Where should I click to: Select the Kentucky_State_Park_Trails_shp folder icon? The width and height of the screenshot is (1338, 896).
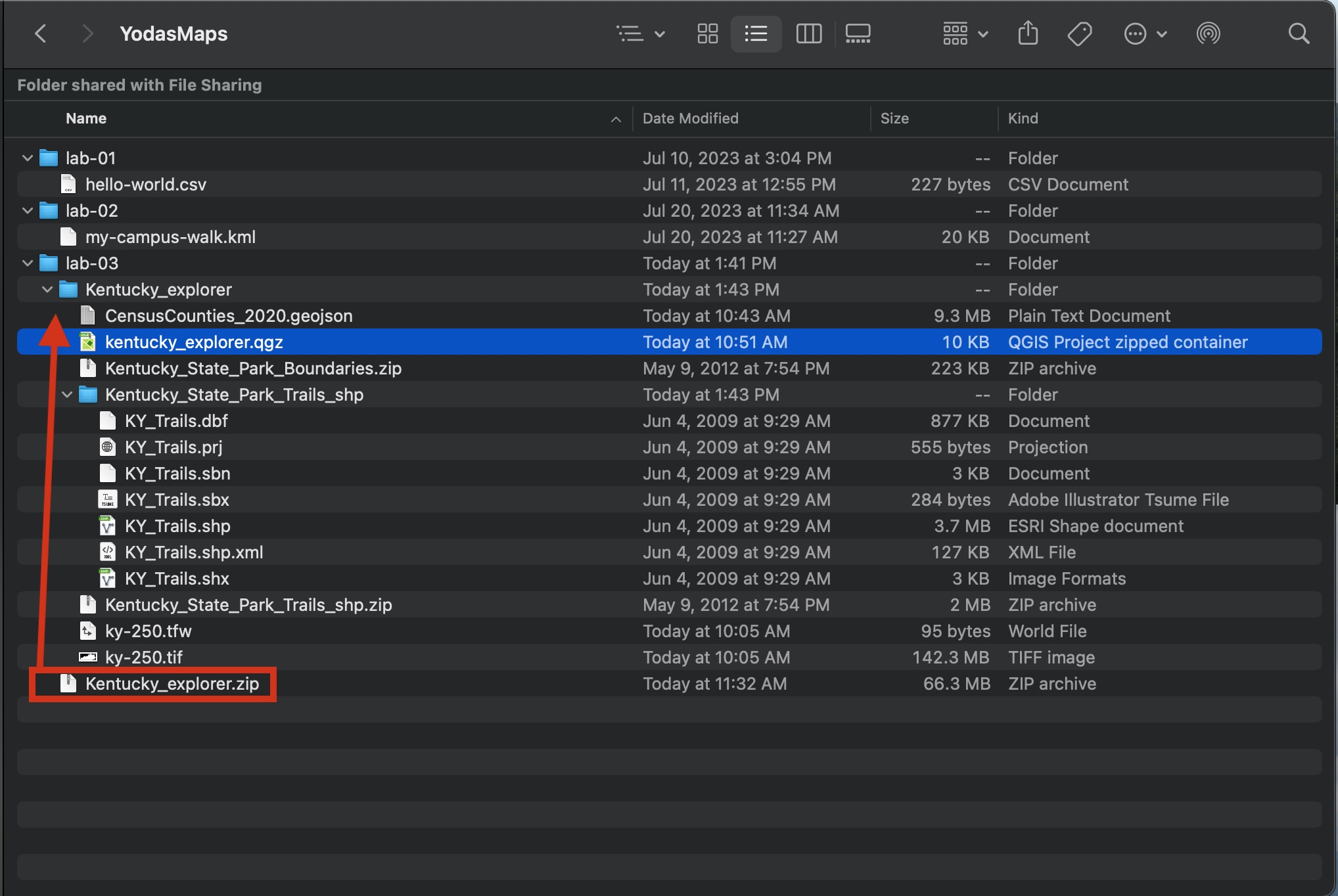[x=88, y=395]
